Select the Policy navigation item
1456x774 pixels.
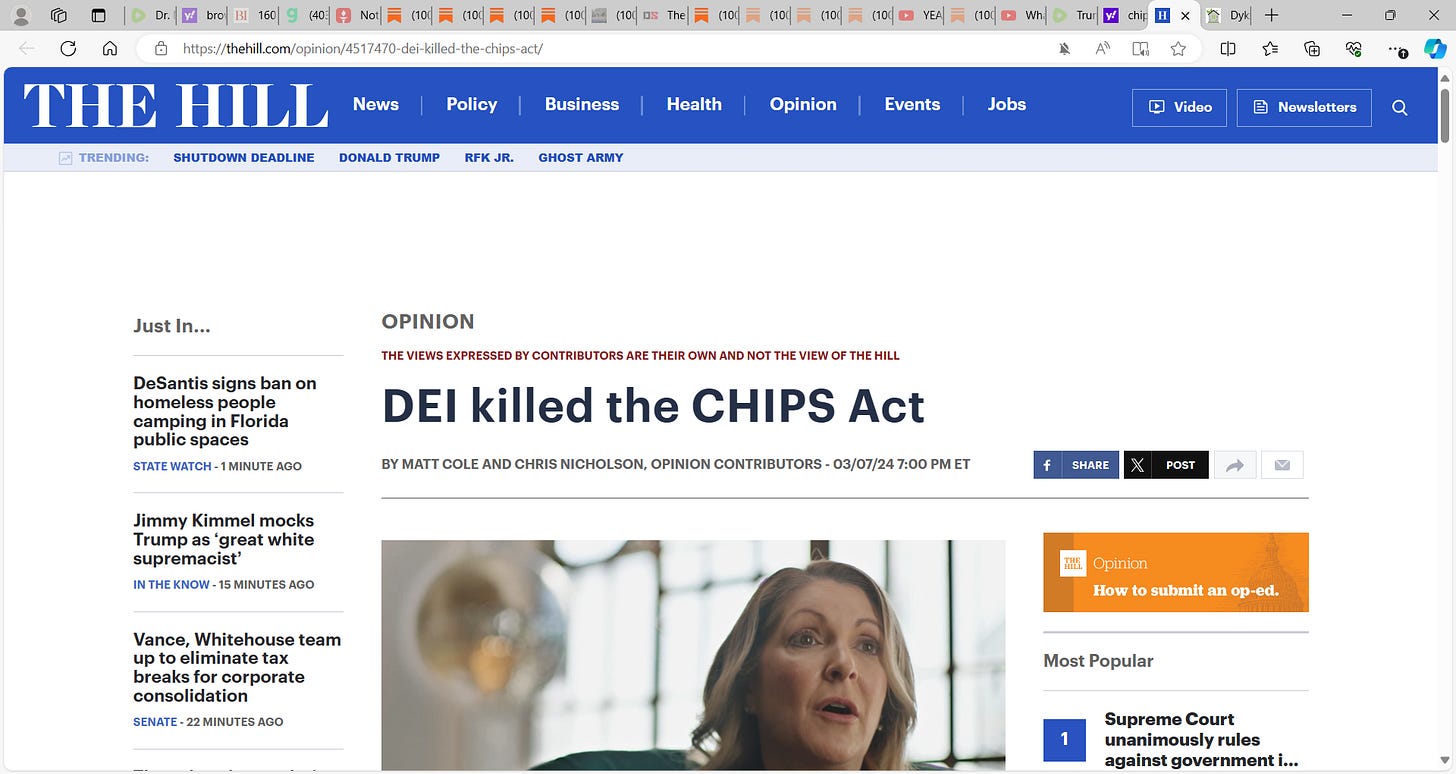click(x=472, y=104)
